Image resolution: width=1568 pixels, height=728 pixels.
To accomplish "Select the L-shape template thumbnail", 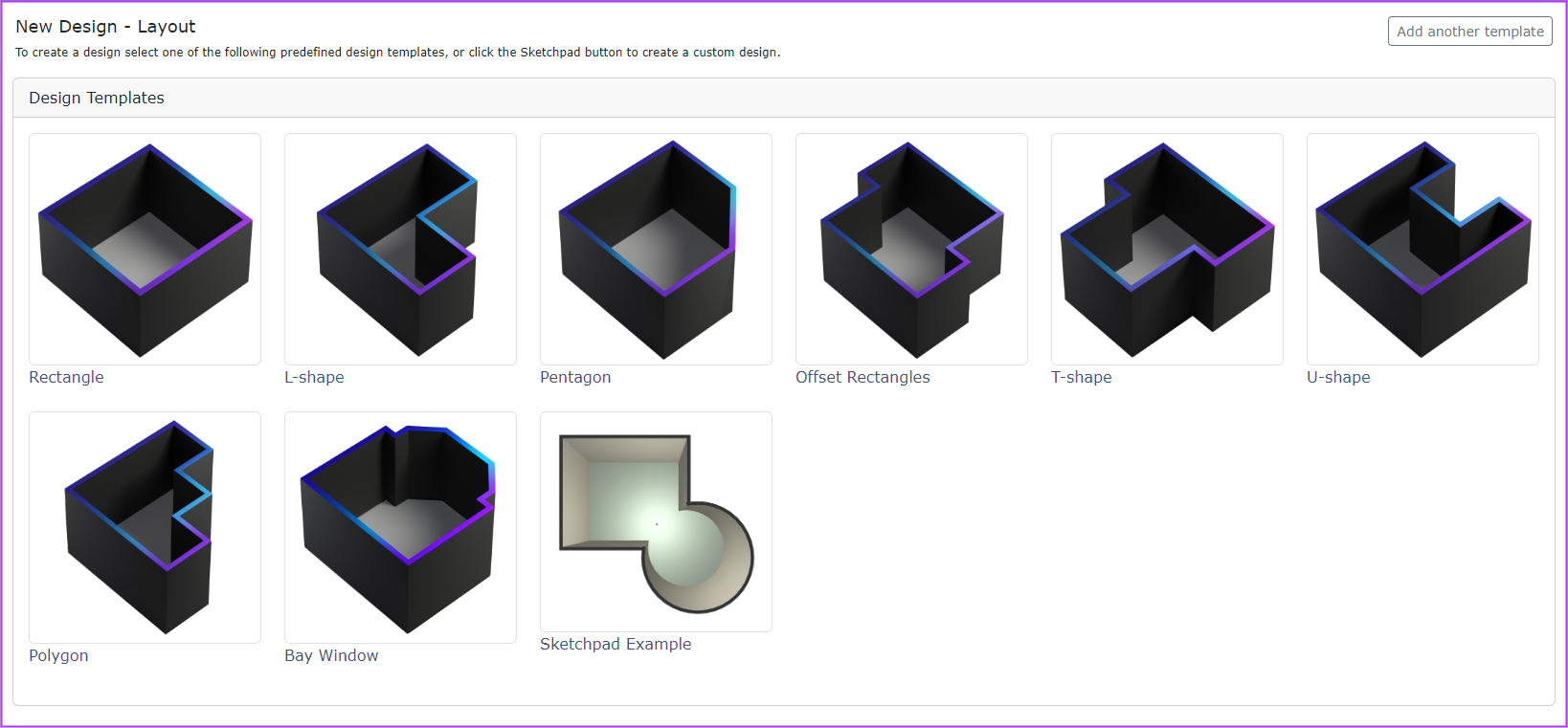I will 400,249.
